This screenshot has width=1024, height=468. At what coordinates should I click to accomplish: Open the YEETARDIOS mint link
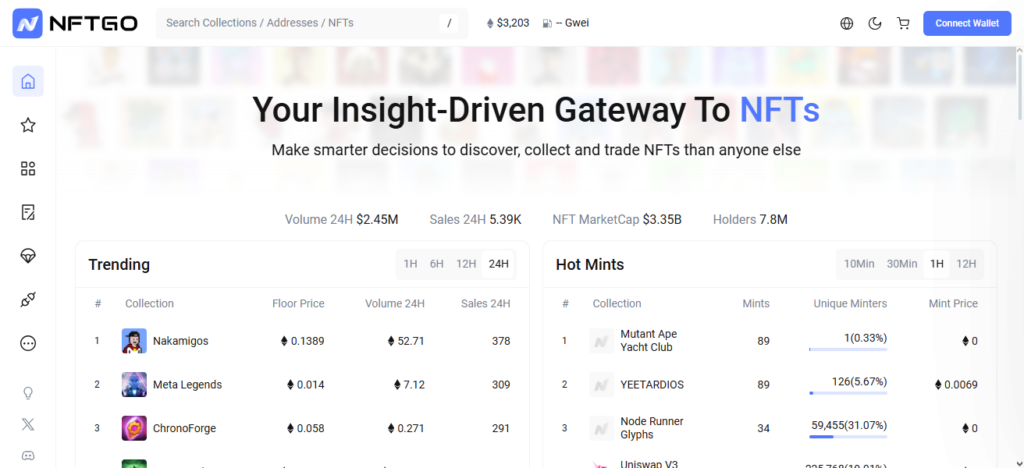click(652, 384)
